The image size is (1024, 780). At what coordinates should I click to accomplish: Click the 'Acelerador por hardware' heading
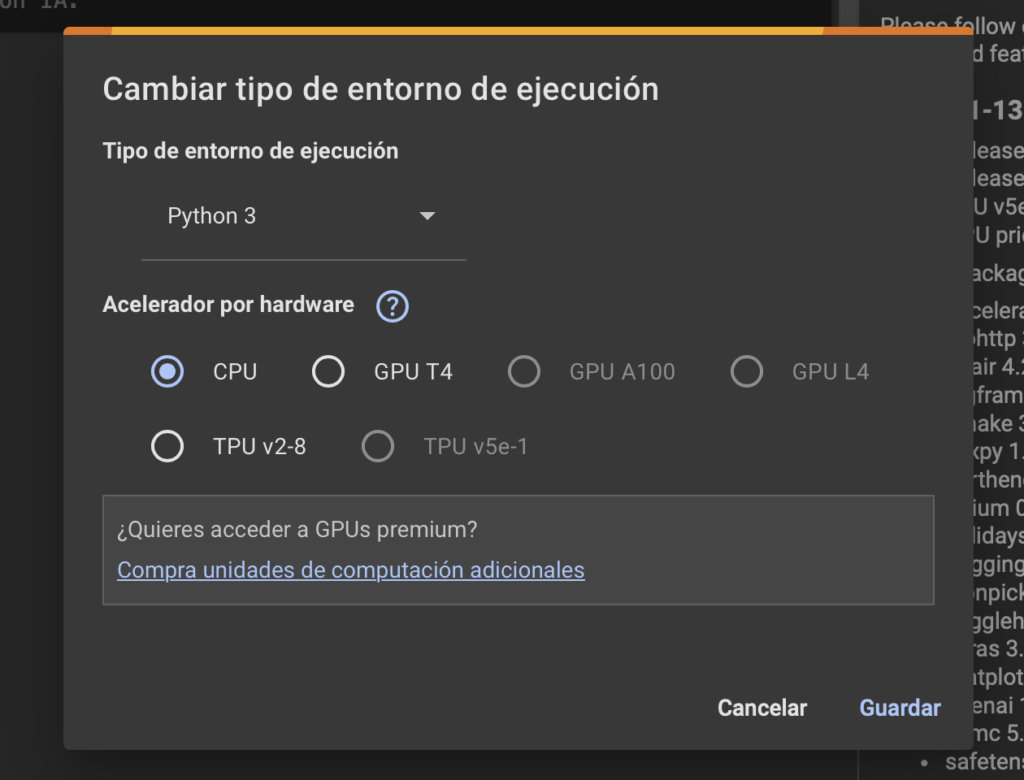coord(229,304)
